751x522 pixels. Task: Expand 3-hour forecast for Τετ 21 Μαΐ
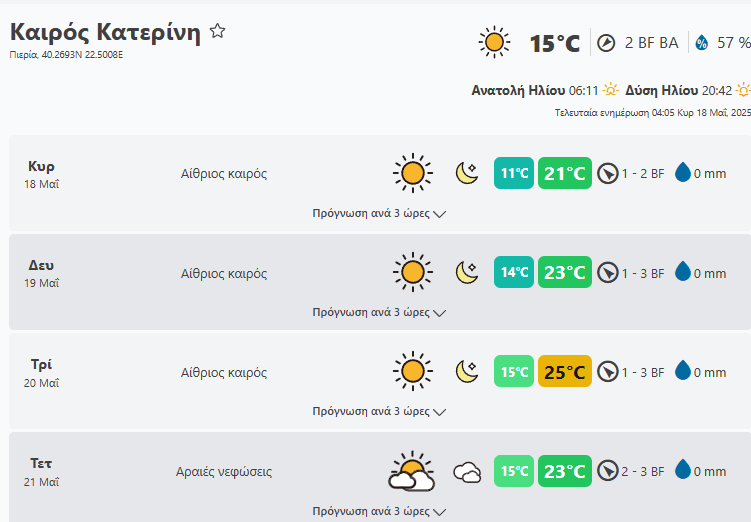click(x=378, y=511)
